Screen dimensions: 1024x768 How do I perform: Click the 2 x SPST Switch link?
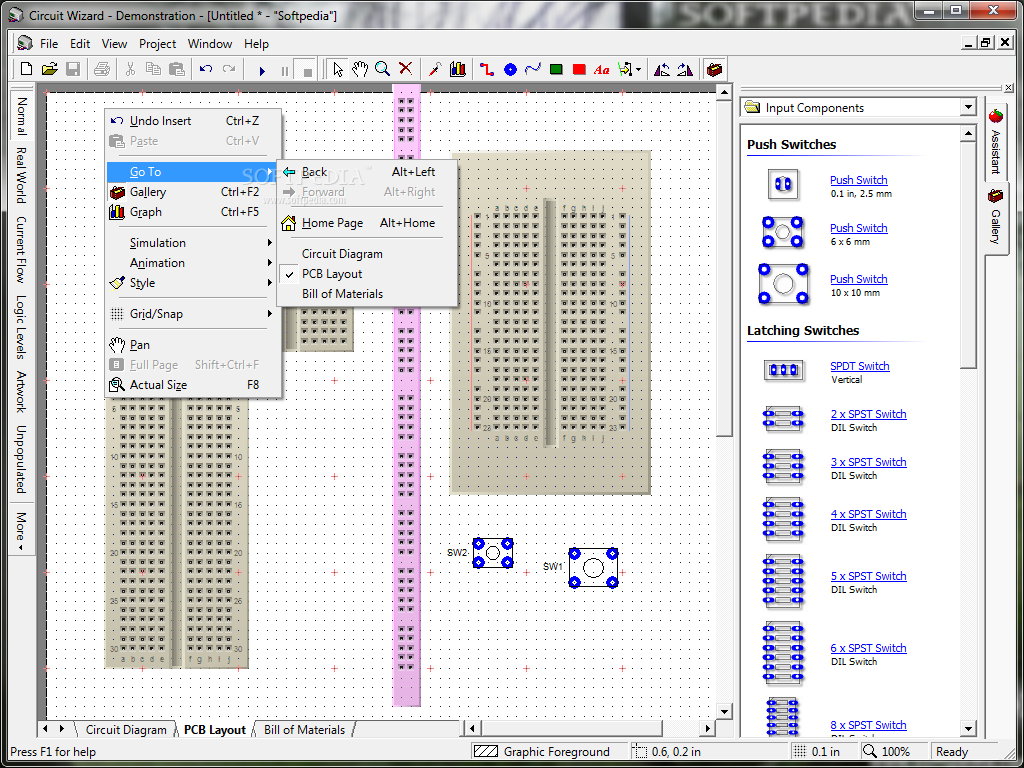[869, 414]
